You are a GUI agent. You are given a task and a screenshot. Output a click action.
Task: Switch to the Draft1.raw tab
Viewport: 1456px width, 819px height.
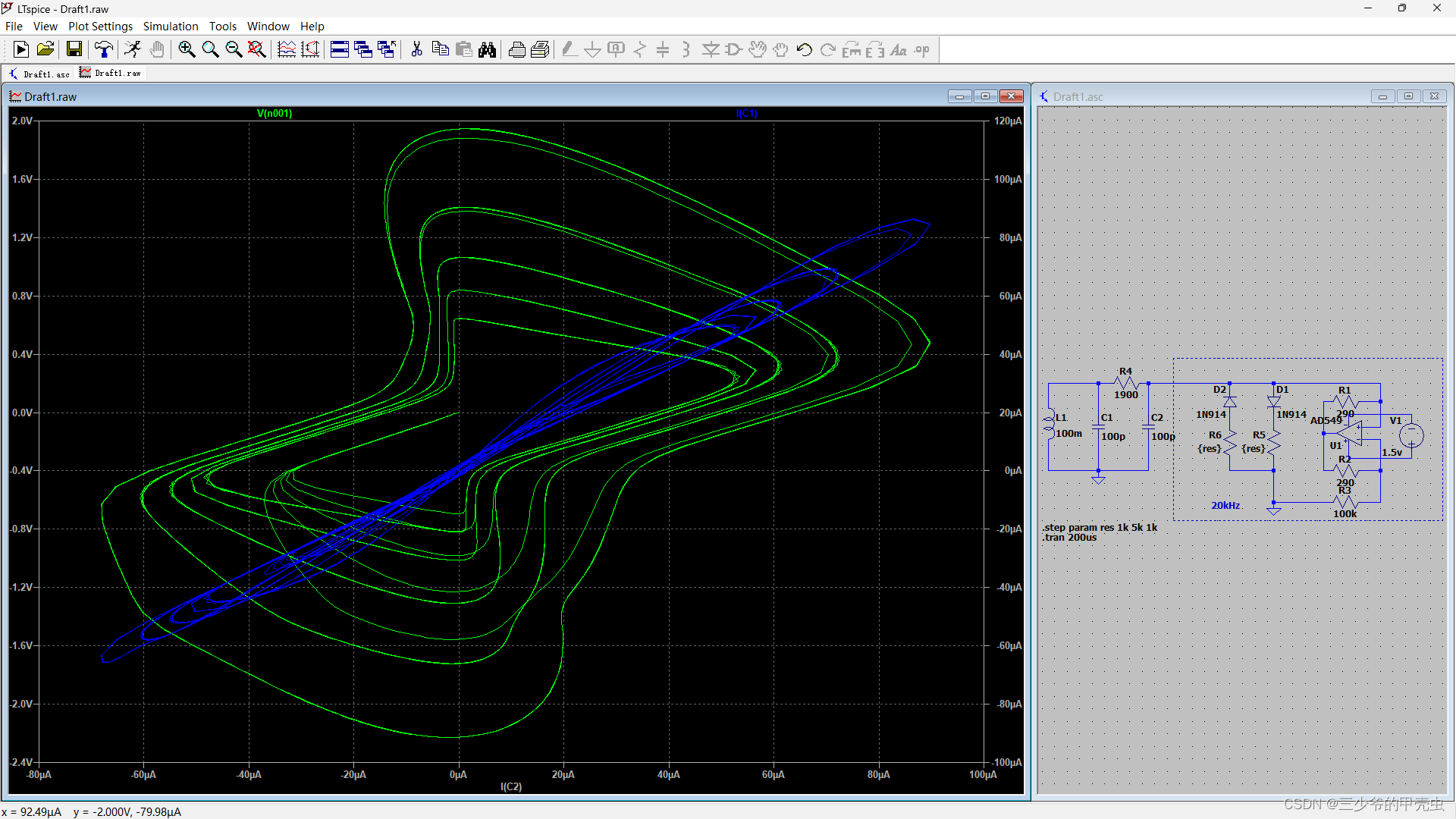(111, 74)
